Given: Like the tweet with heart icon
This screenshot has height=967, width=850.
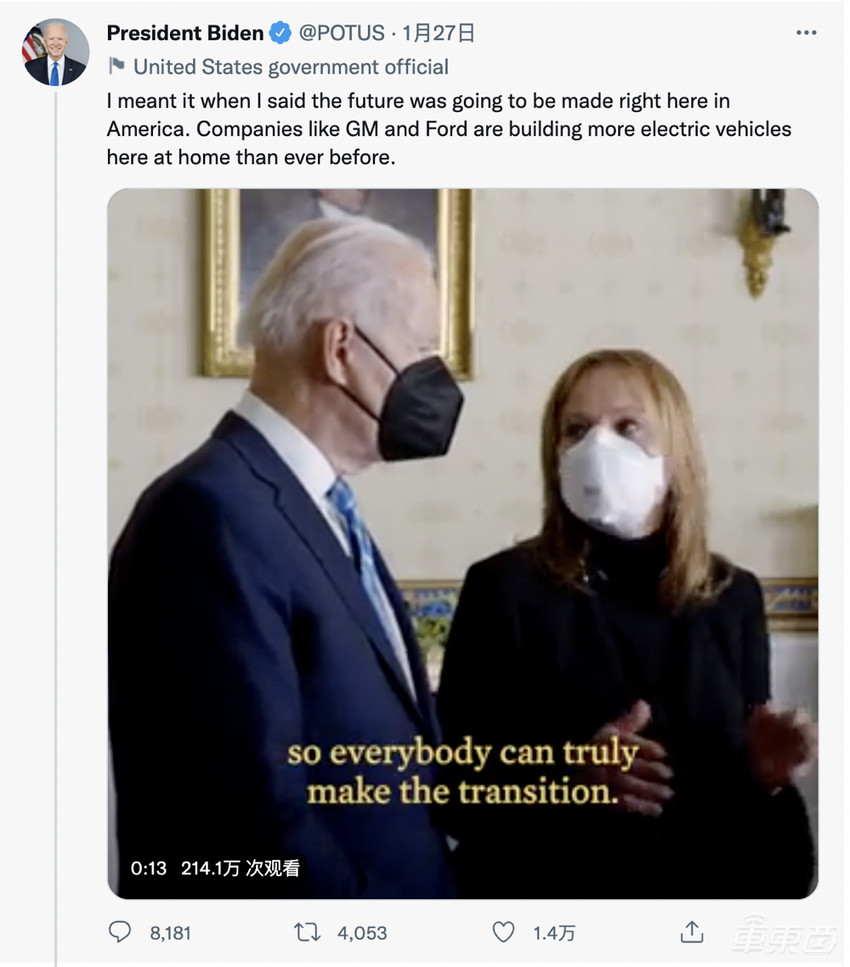Looking at the screenshot, I should [504, 932].
